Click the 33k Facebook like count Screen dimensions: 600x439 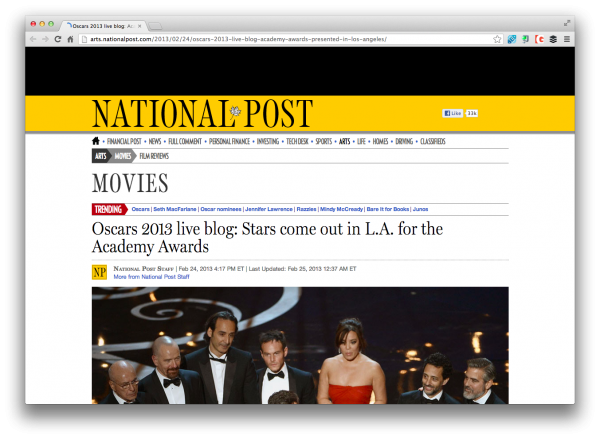[471, 113]
